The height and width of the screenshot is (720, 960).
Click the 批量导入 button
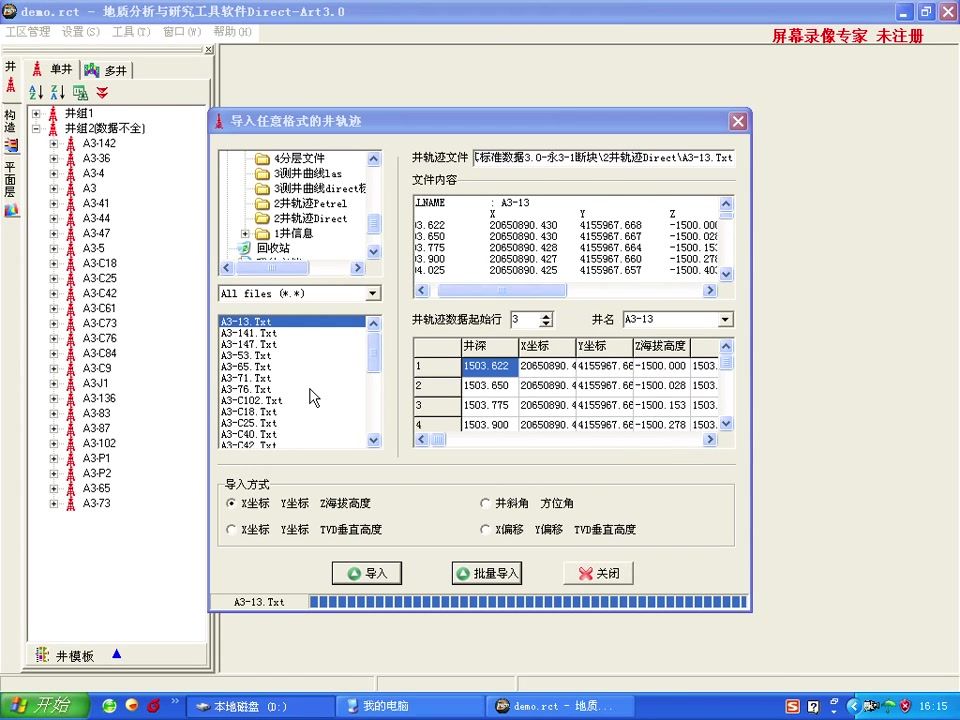pyautogui.click(x=487, y=574)
